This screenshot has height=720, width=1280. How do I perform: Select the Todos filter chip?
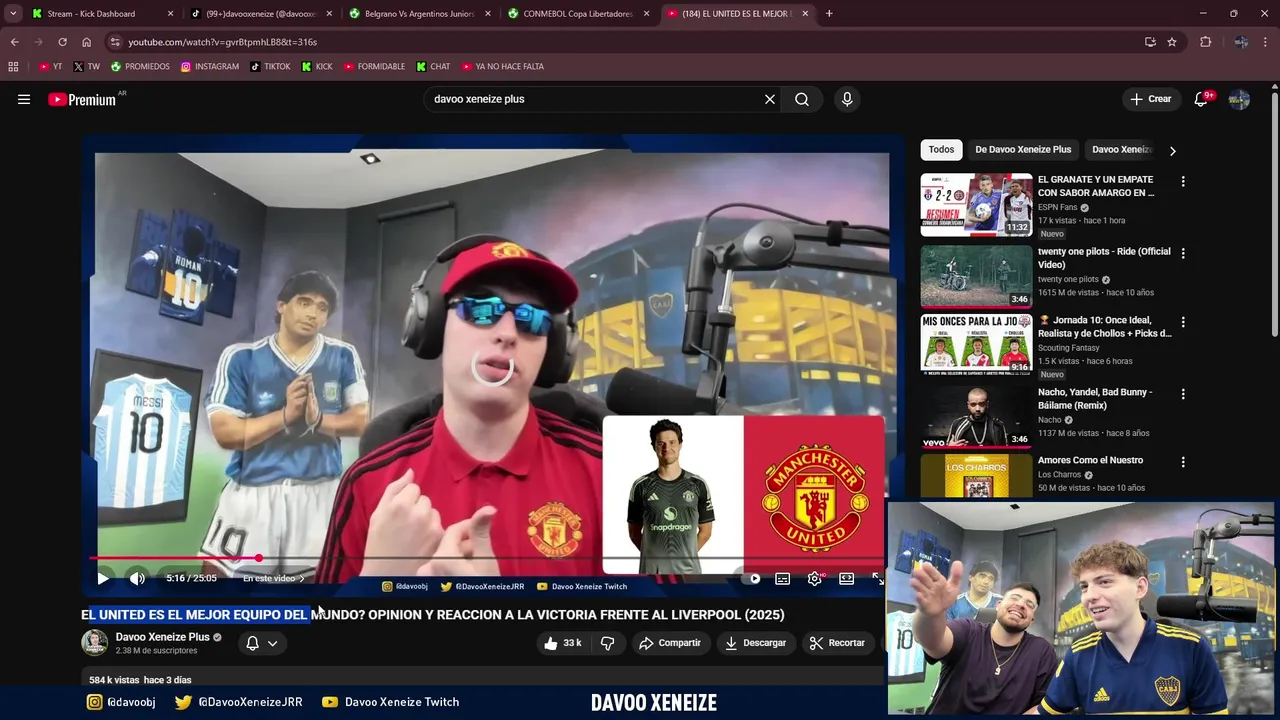[941, 150]
